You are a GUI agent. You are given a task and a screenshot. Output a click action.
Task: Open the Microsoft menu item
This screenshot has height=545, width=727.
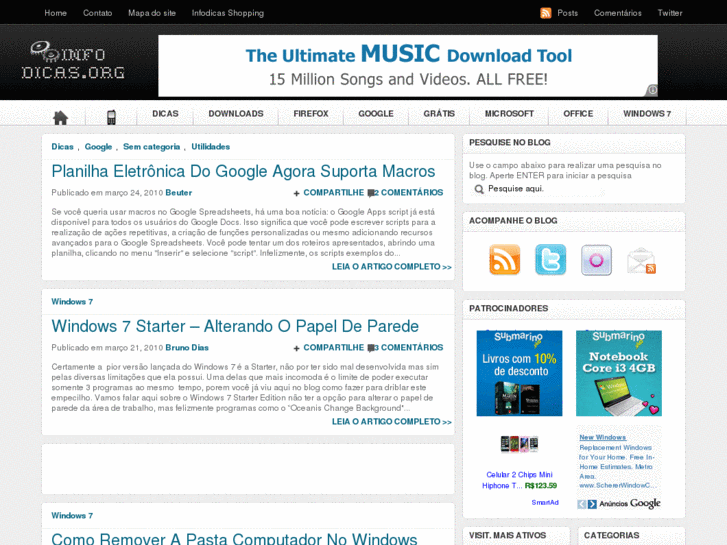point(509,114)
